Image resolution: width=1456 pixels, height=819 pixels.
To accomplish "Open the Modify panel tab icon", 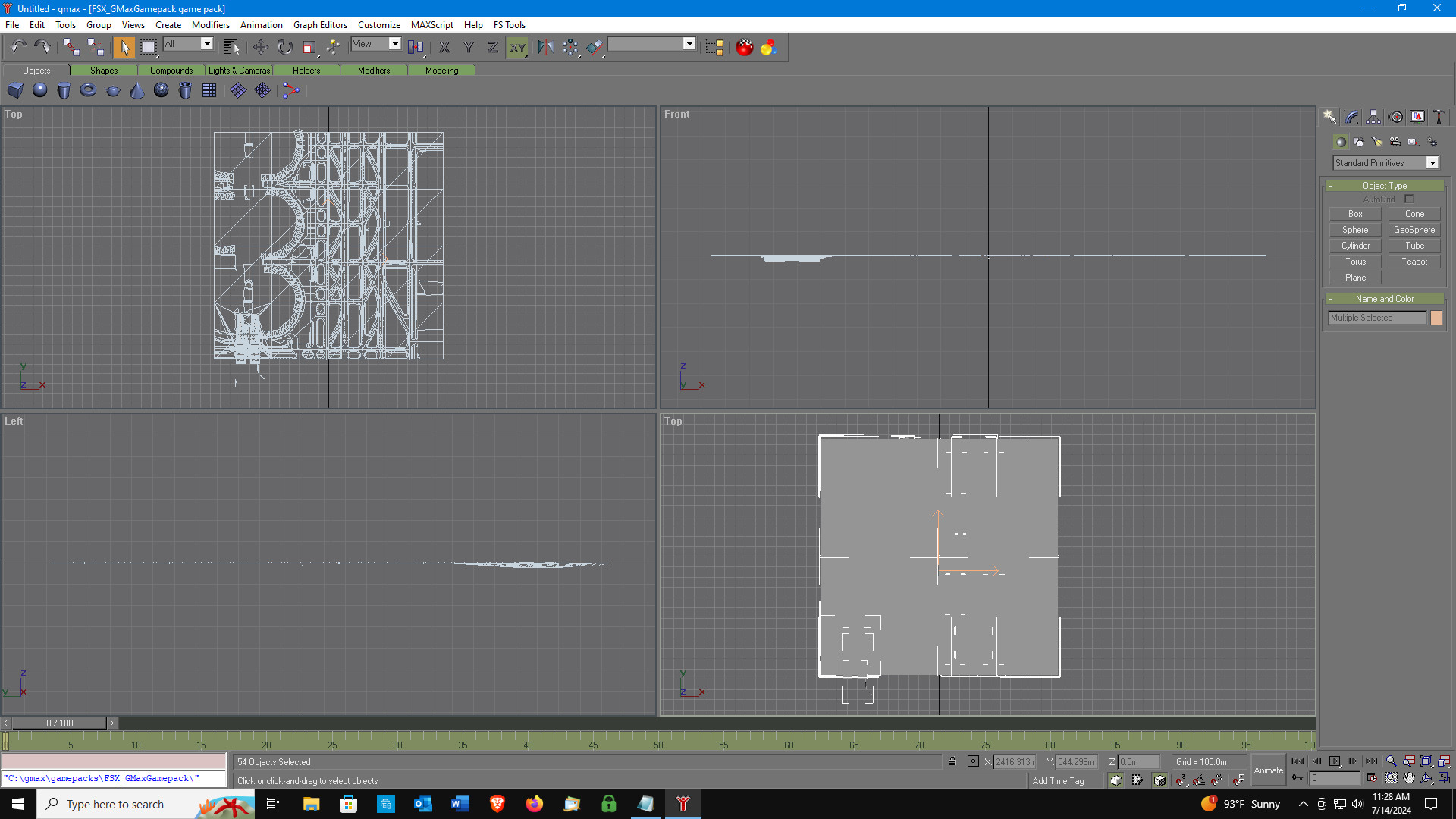I will pos(1351,117).
